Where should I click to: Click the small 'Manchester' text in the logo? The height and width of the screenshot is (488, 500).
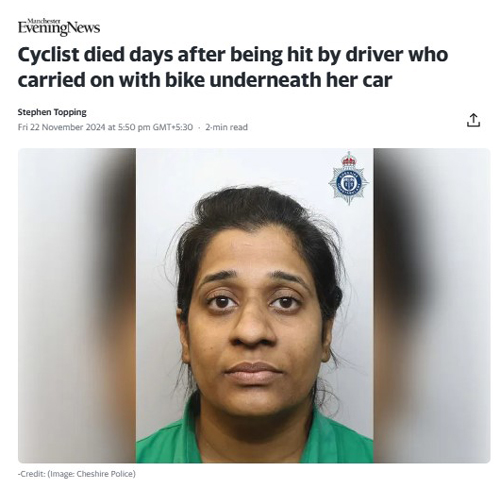[x=40, y=21]
